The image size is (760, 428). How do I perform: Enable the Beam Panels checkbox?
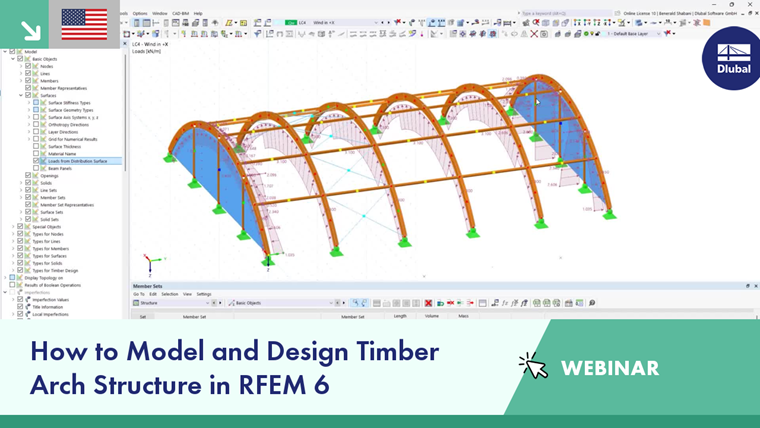[36, 168]
